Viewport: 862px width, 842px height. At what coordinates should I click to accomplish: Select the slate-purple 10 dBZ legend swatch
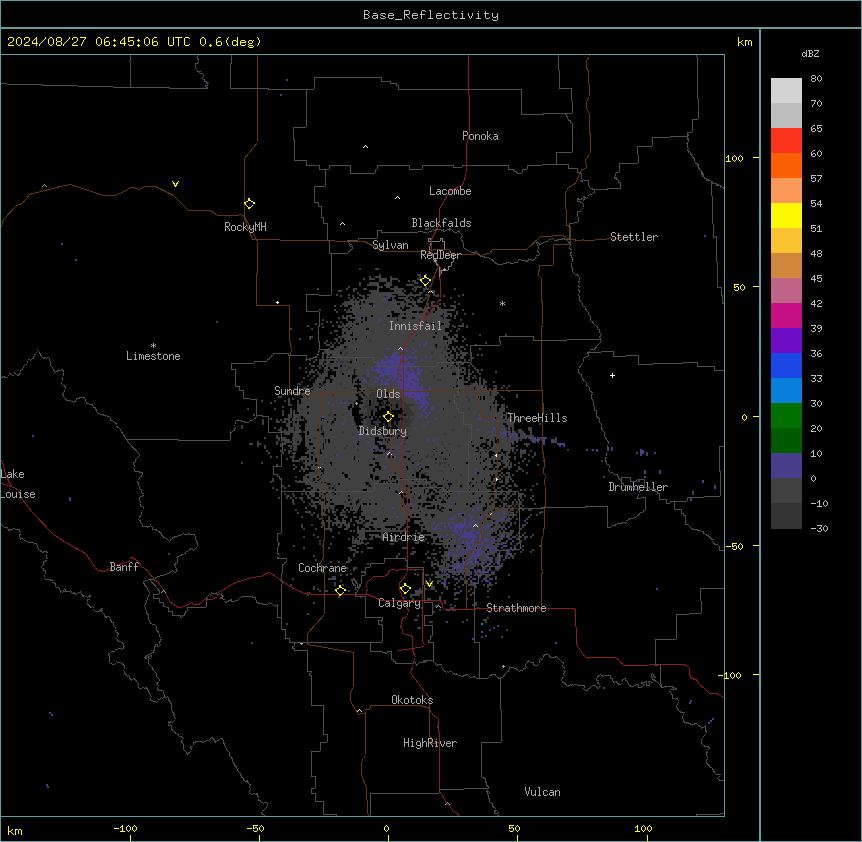(786, 466)
